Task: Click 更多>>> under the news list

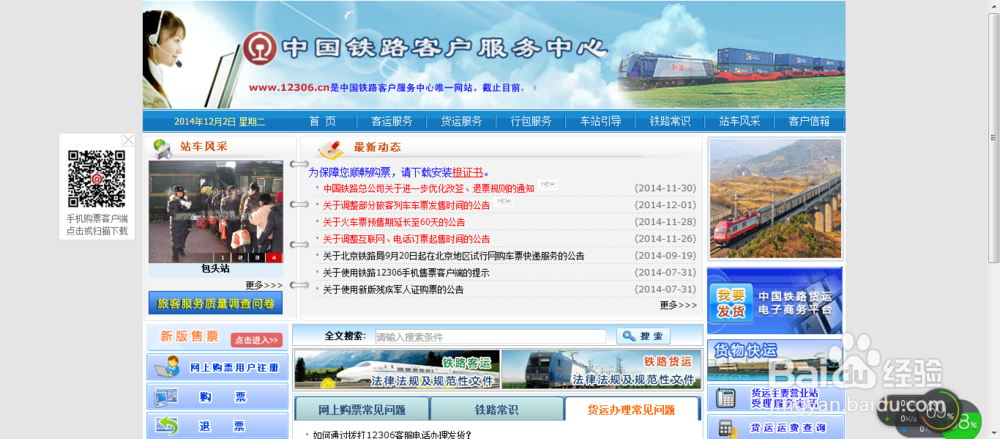Action: pos(679,305)
